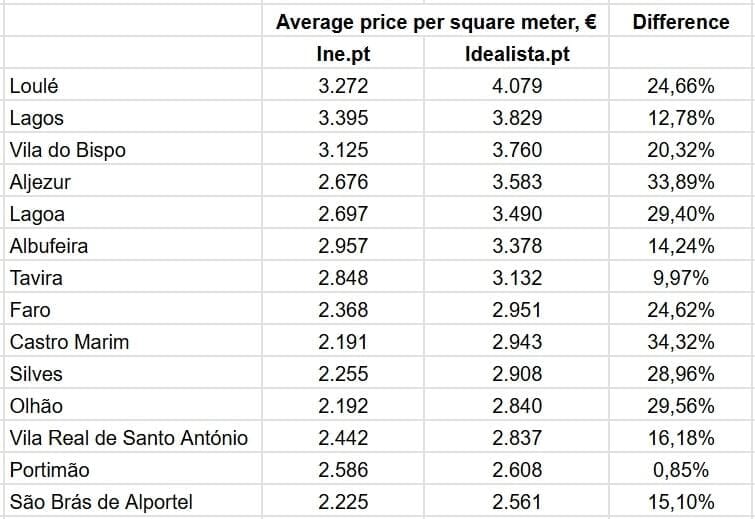Select Silves Idealista.pt price 2.908
Screen dimensions: 755x519
(x=517, y=374)
